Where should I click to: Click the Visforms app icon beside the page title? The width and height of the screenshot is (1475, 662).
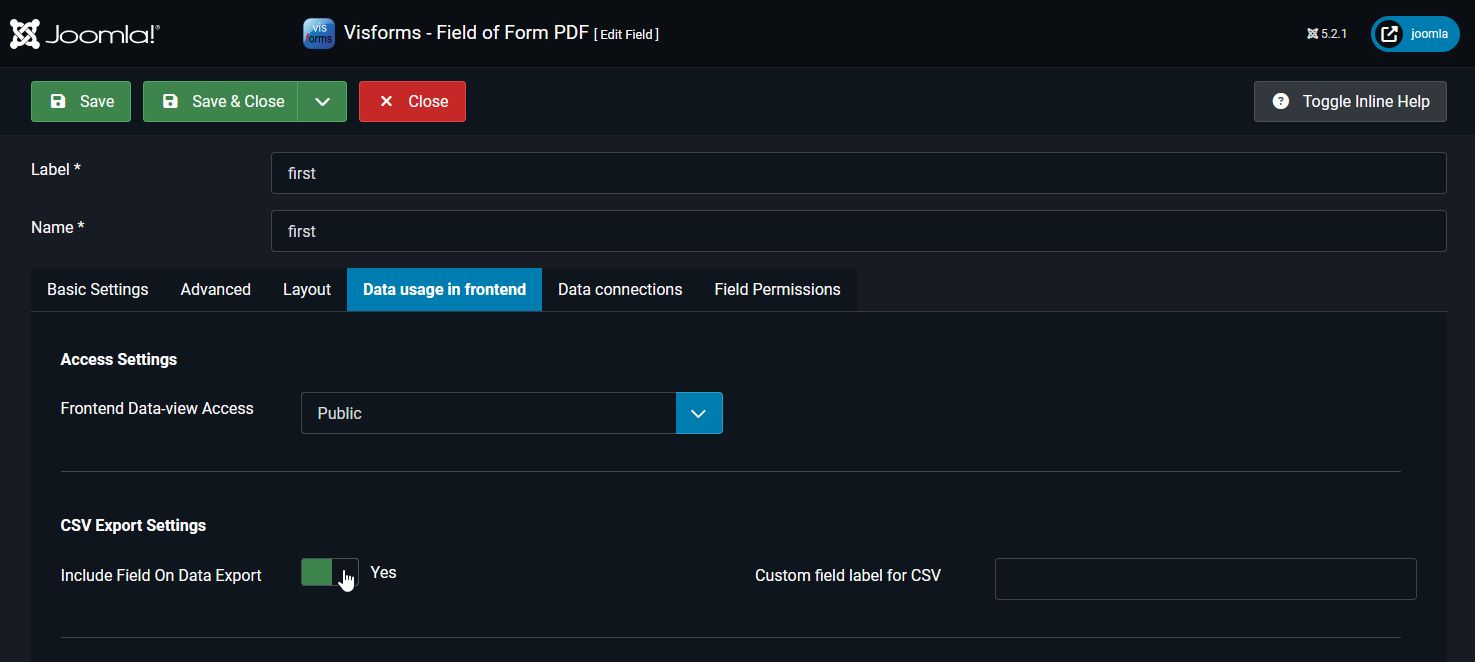pyautogui.click(x=318, y=33)
